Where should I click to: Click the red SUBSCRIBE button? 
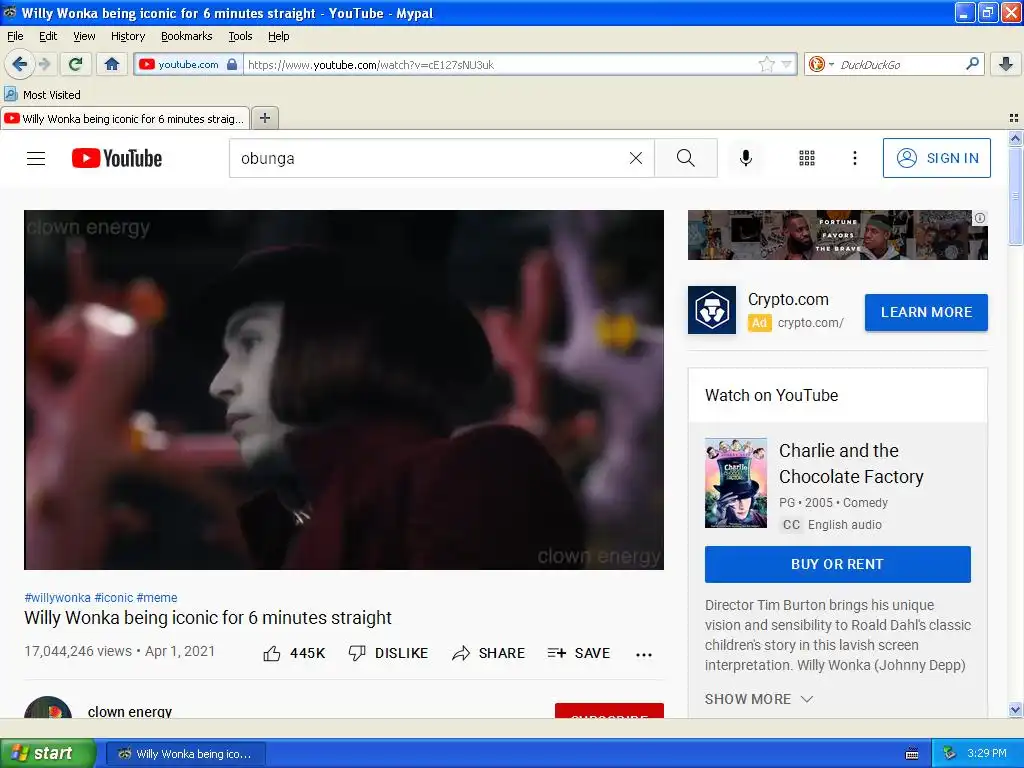pos(609,711)
